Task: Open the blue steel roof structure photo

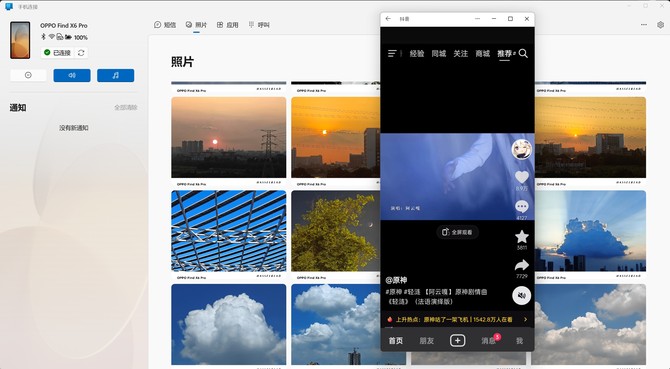Action: [229, 231]
